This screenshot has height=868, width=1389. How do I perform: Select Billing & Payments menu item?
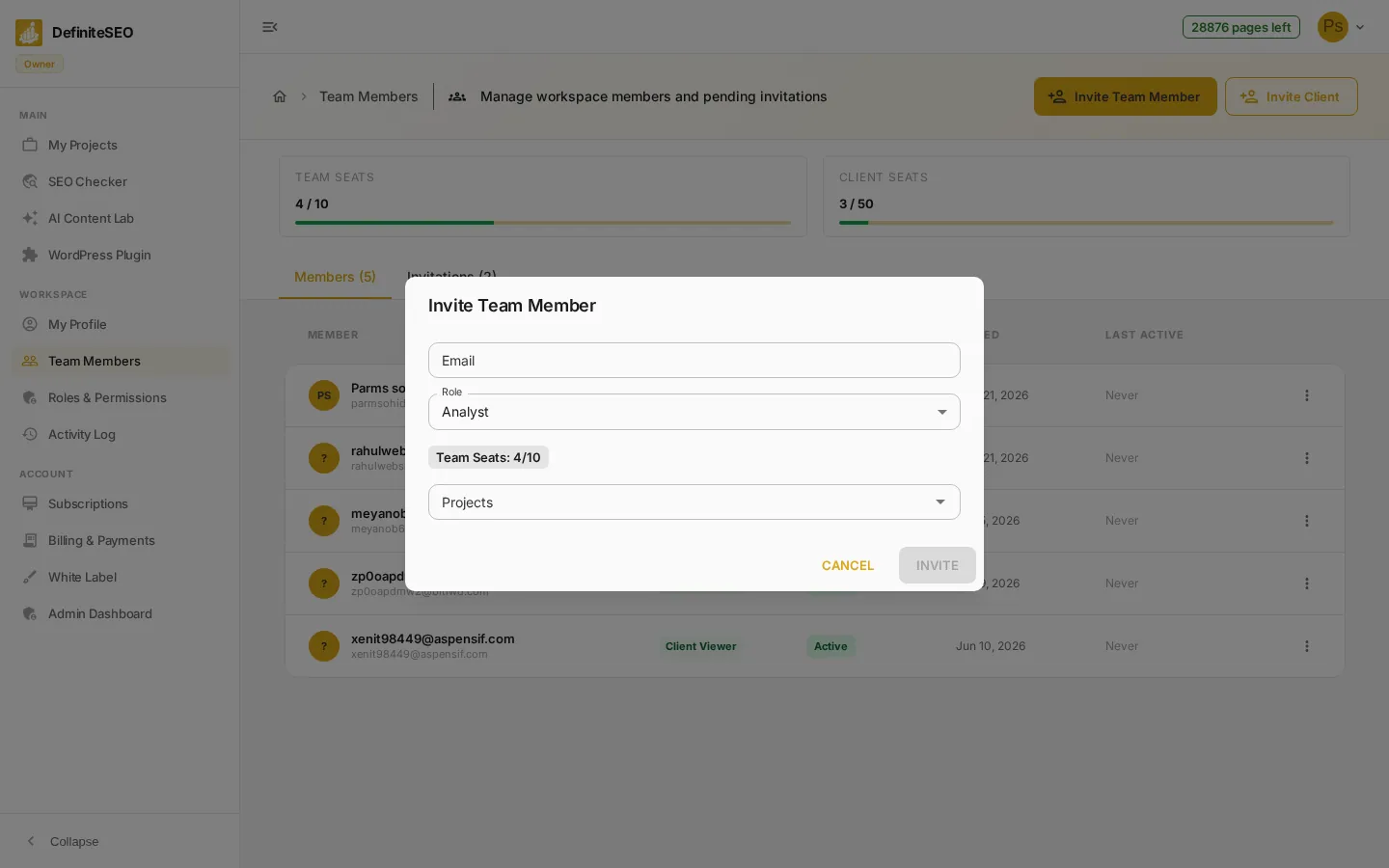pos(122,540)
